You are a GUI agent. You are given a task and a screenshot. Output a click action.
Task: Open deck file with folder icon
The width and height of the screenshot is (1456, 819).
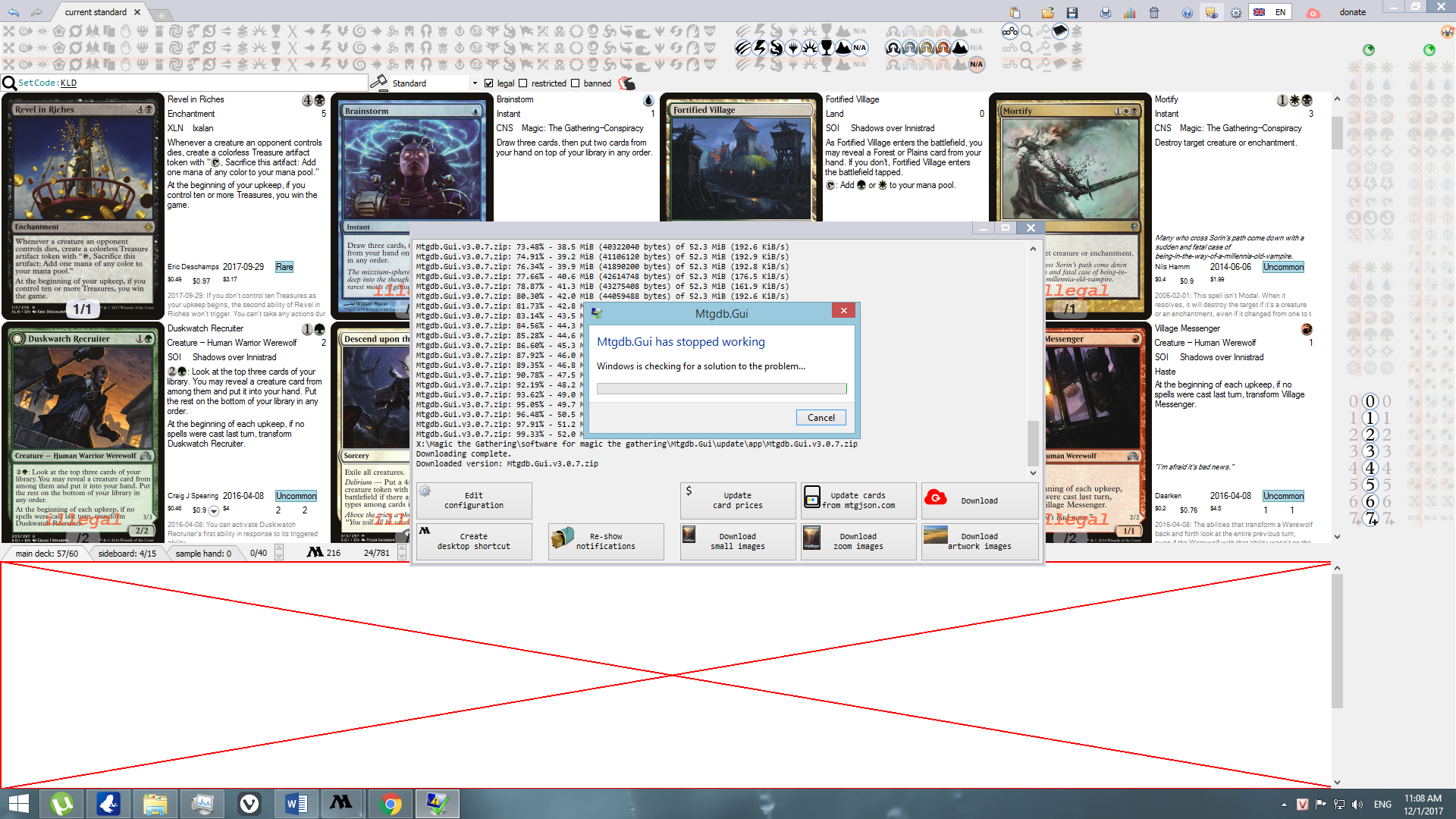(x=1047, y=12)
